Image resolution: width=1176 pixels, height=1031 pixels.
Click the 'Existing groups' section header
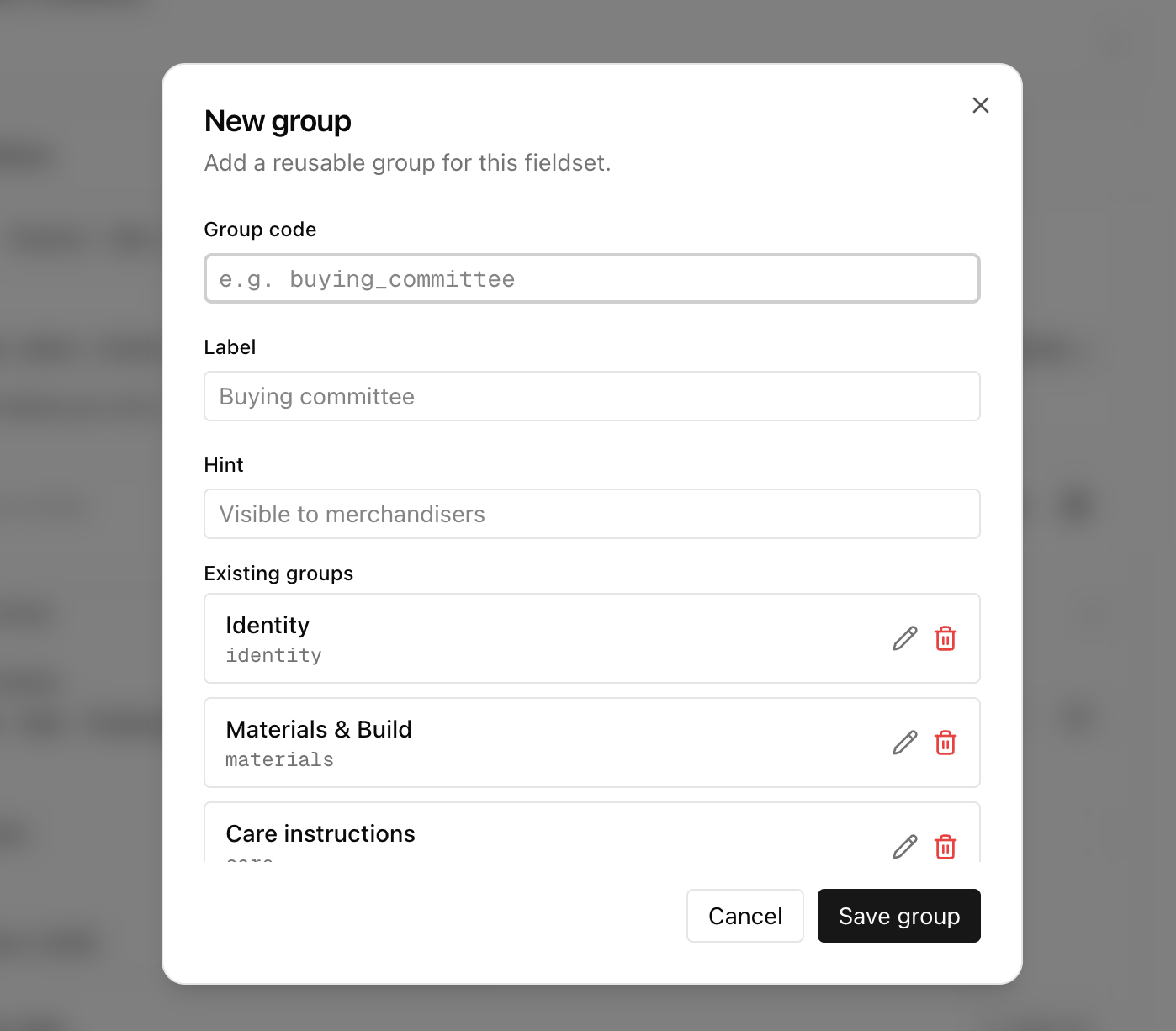pyautogui.click(x=278, y=573)
